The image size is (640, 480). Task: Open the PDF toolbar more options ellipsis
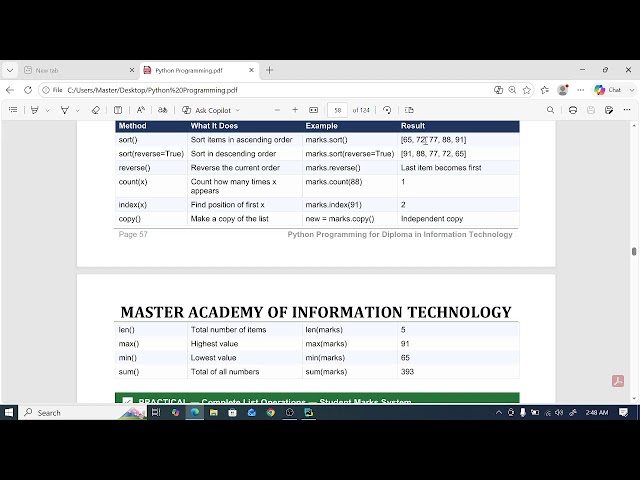coord(627,110)
